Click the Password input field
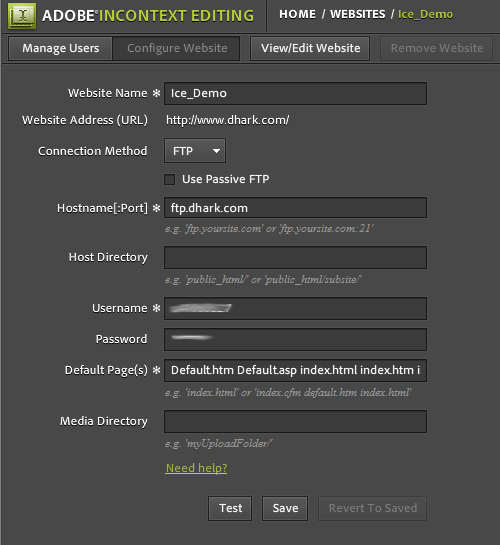The width and height of the screenshot is (500, 545). click(295, 339)
